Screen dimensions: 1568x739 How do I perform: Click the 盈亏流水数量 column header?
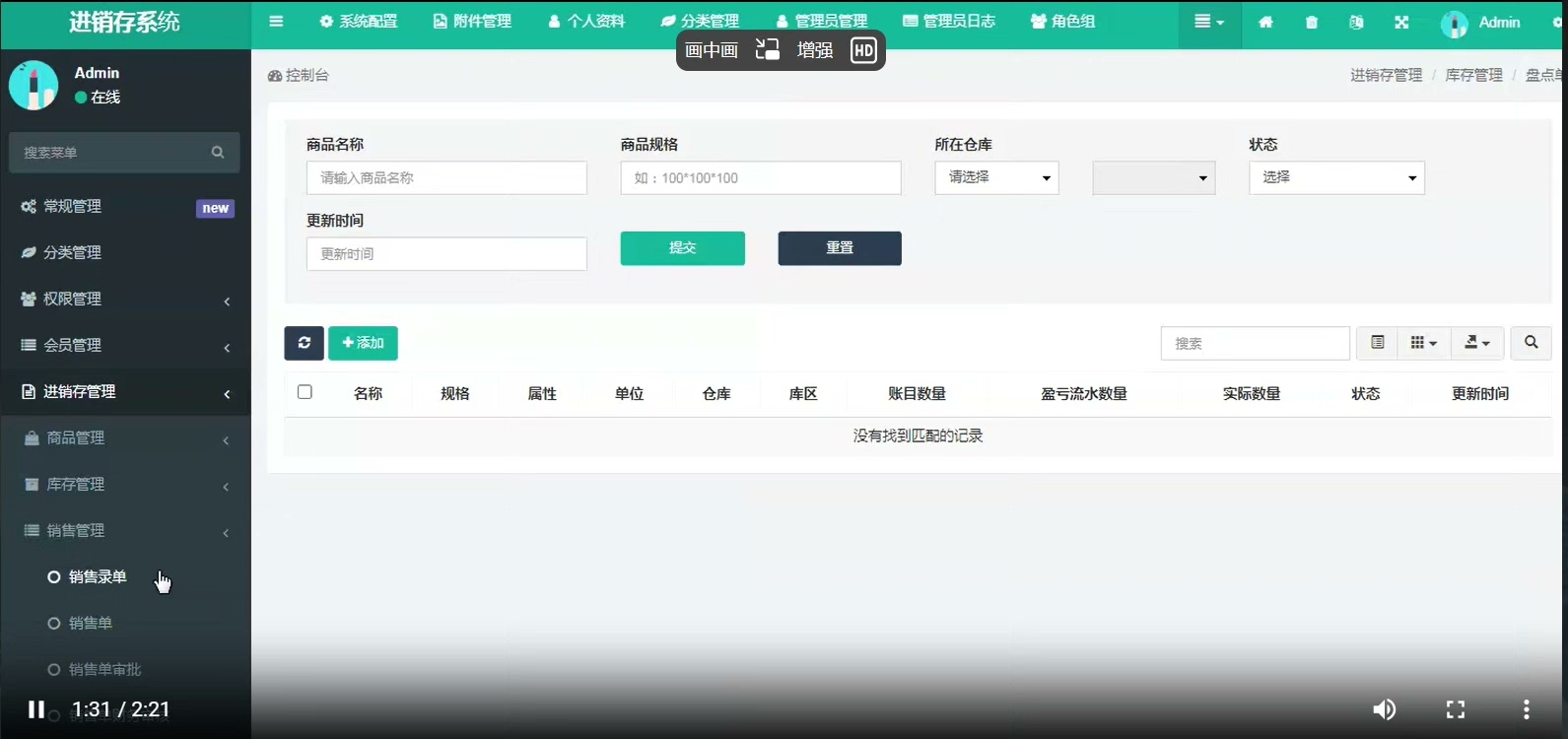pyautogui.click(x=1084, y=393)
